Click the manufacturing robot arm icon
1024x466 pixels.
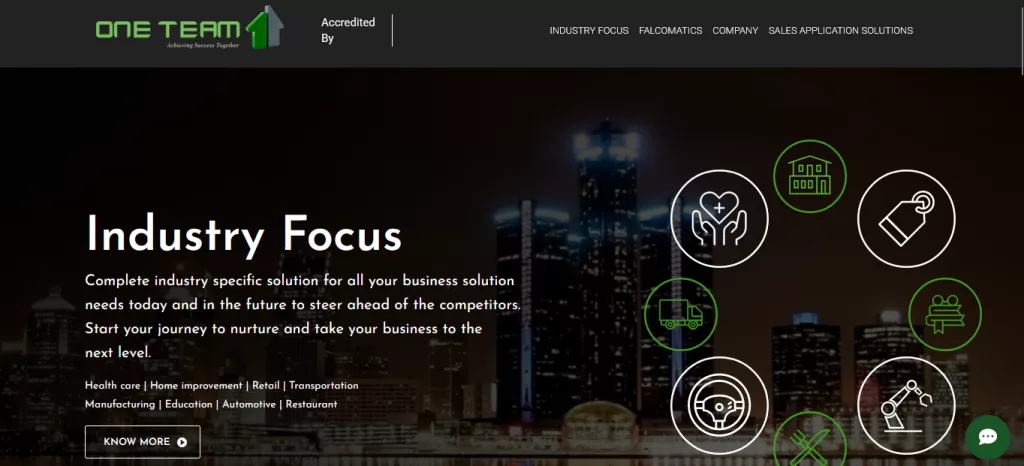[906, 406]
